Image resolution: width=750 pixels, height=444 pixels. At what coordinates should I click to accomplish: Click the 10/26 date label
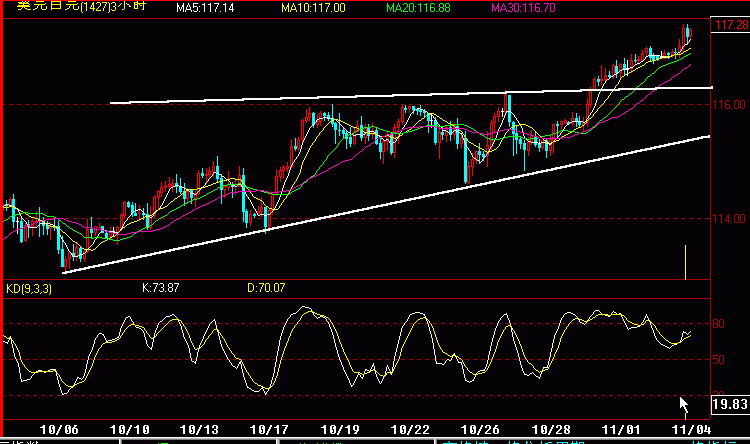[480, 429]
